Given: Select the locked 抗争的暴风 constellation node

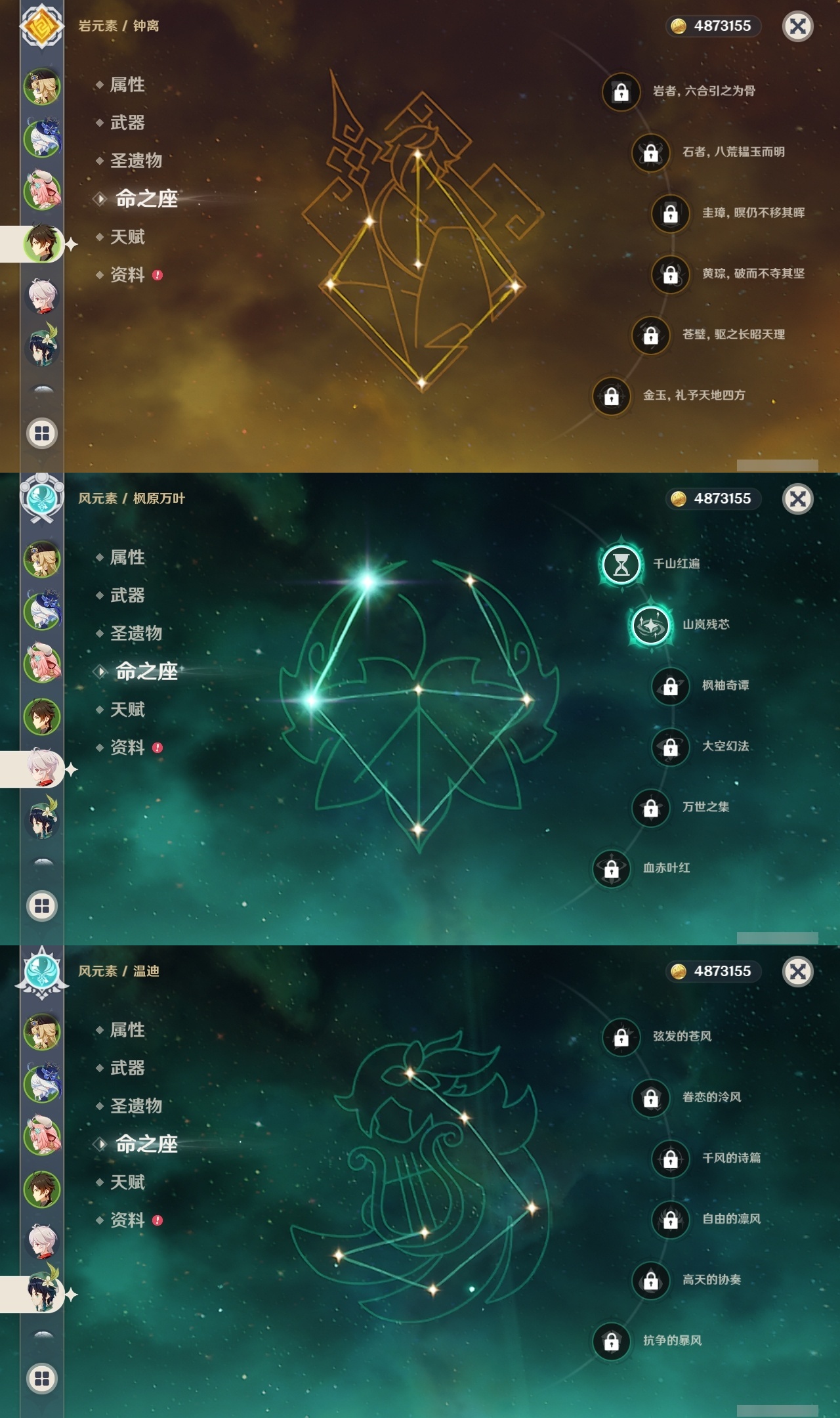Looking at the screenshot, I should (x=611, y=1341).
